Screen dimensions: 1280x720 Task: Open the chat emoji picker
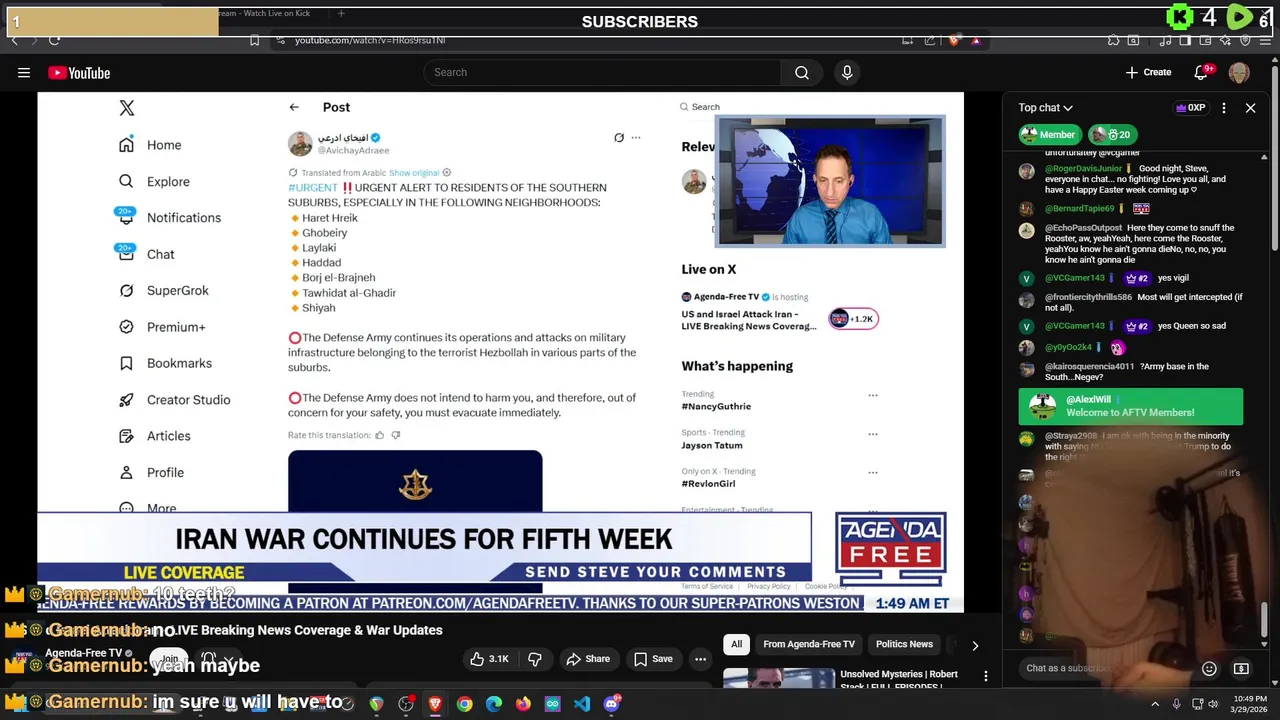pyautogui.click(x=1209, y=668)
